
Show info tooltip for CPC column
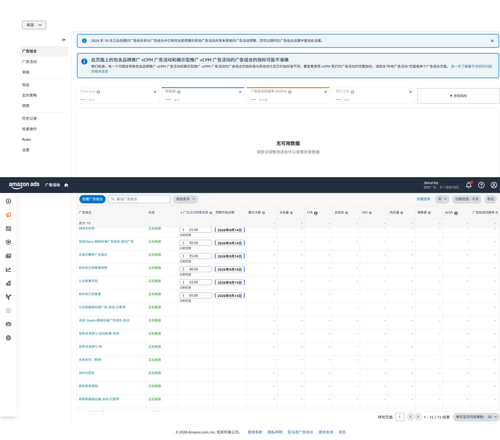tap(370, 213)
